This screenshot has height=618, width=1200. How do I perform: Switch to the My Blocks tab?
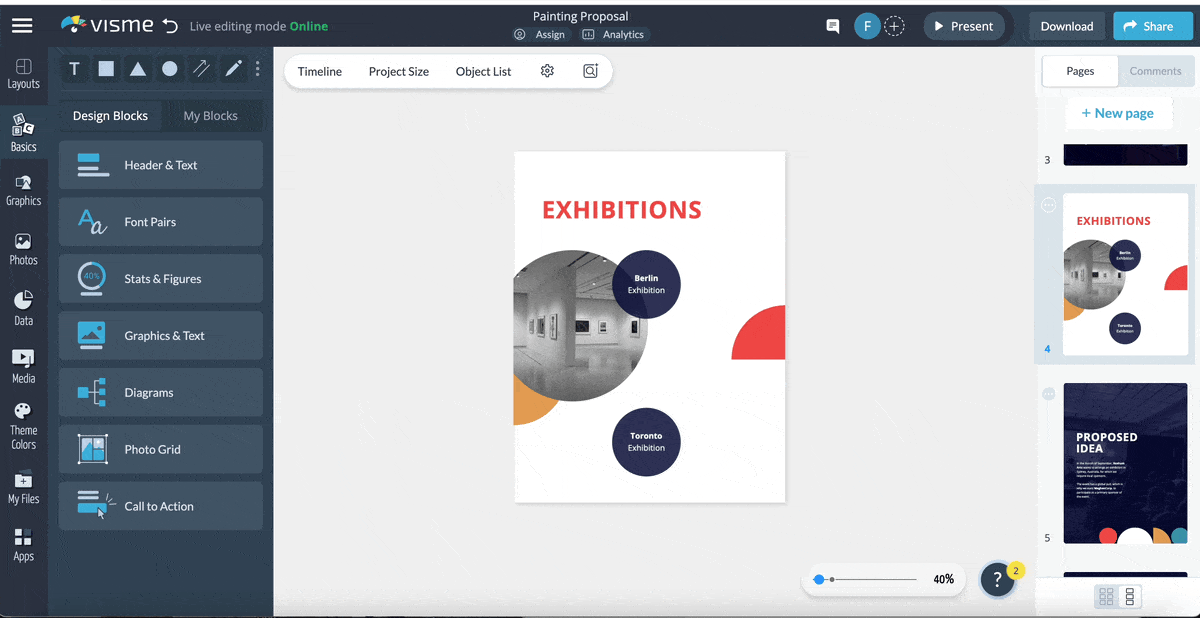(211, 115)
